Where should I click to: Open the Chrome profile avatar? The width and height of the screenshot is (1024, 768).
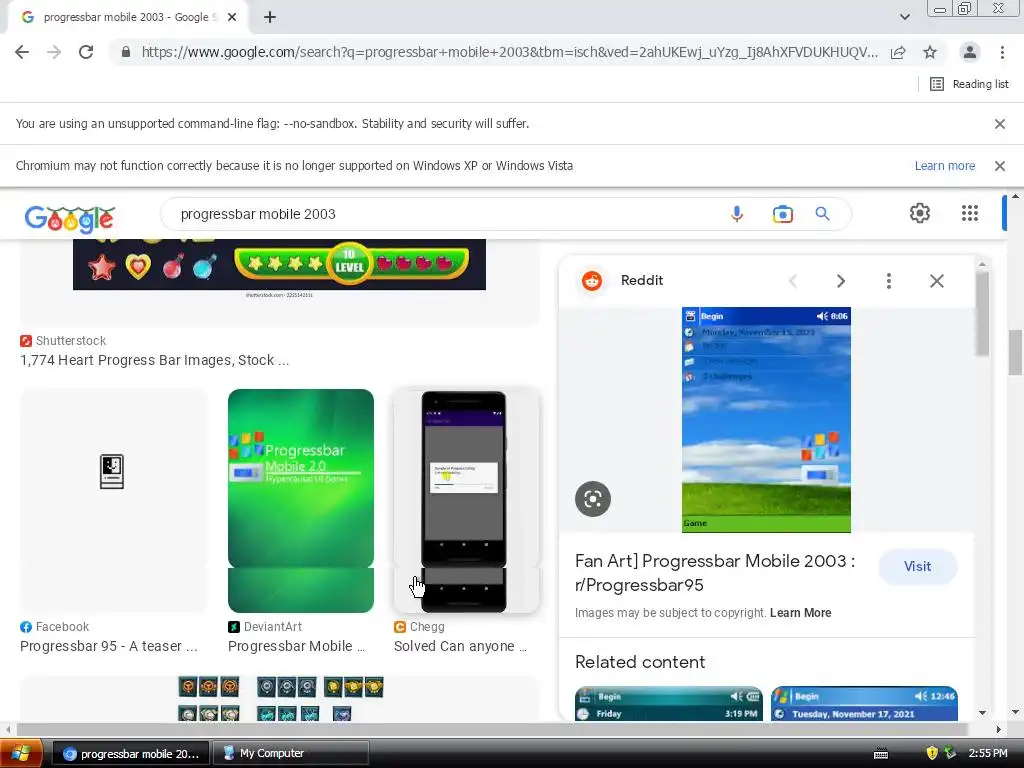(x=970, y=52)
